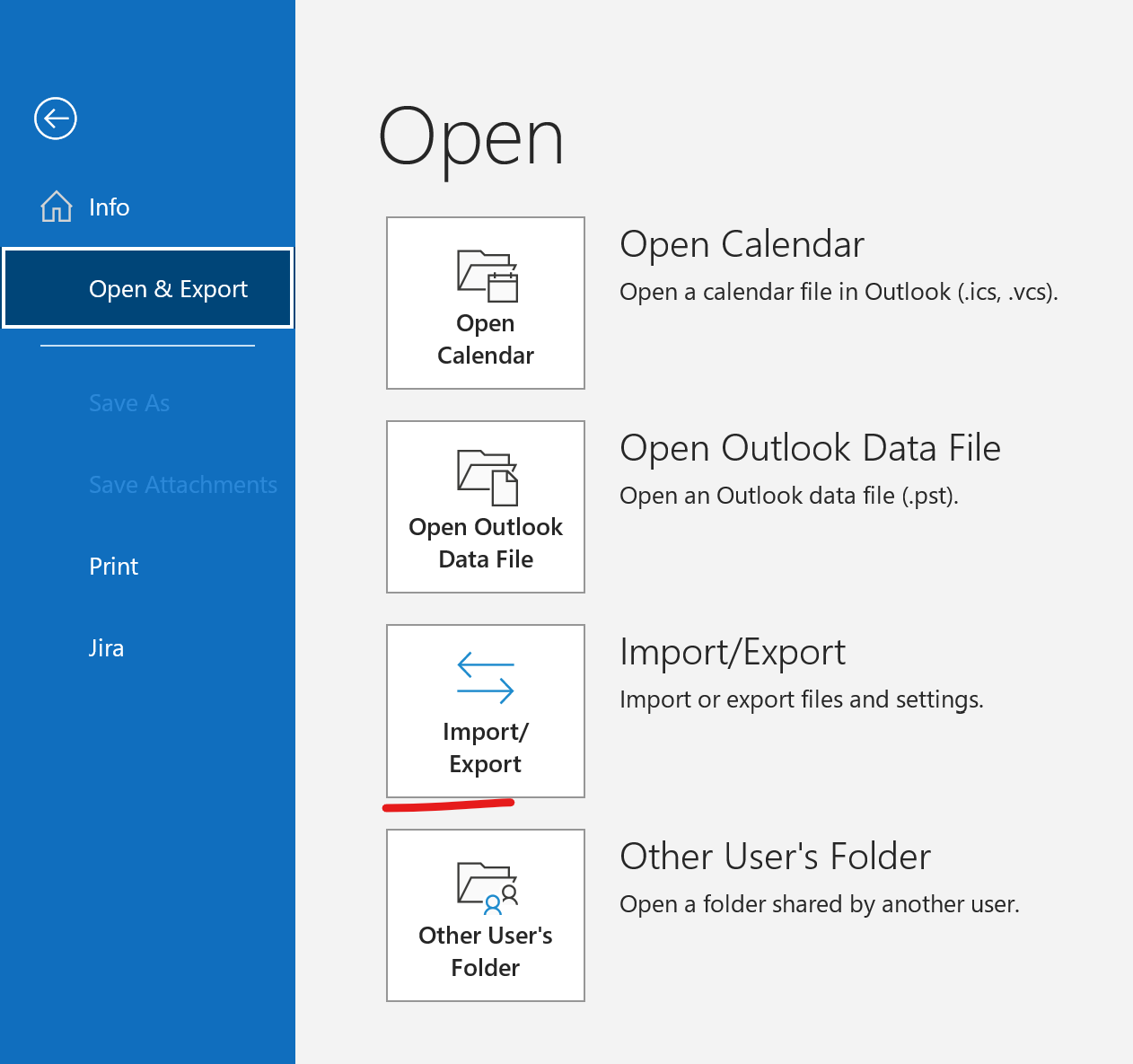Click 'Import or export files and settings' text
Viewport: 1133px width, 1064px height.
coord(801,699)
